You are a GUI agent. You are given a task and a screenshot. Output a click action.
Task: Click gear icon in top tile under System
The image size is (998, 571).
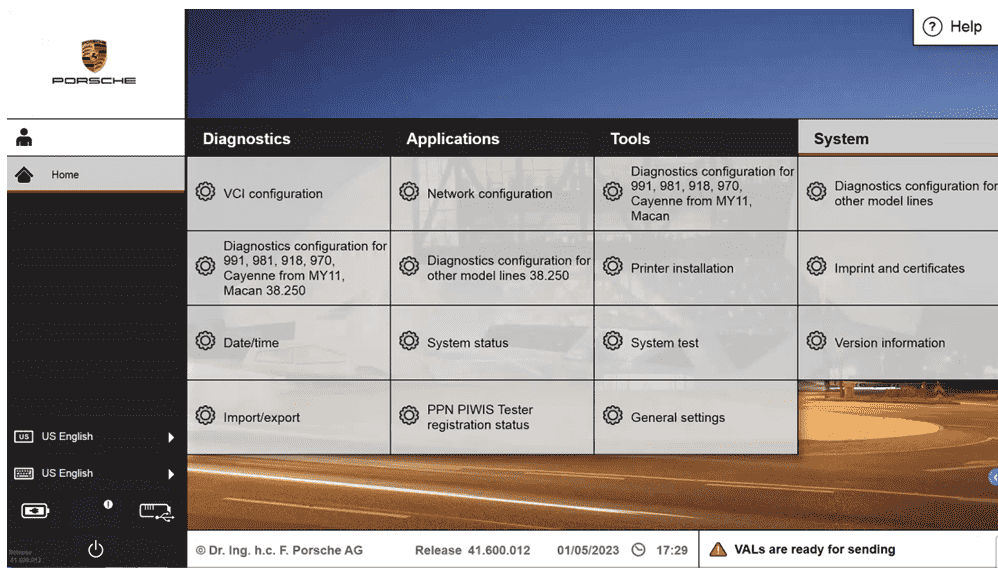(816, 192)
